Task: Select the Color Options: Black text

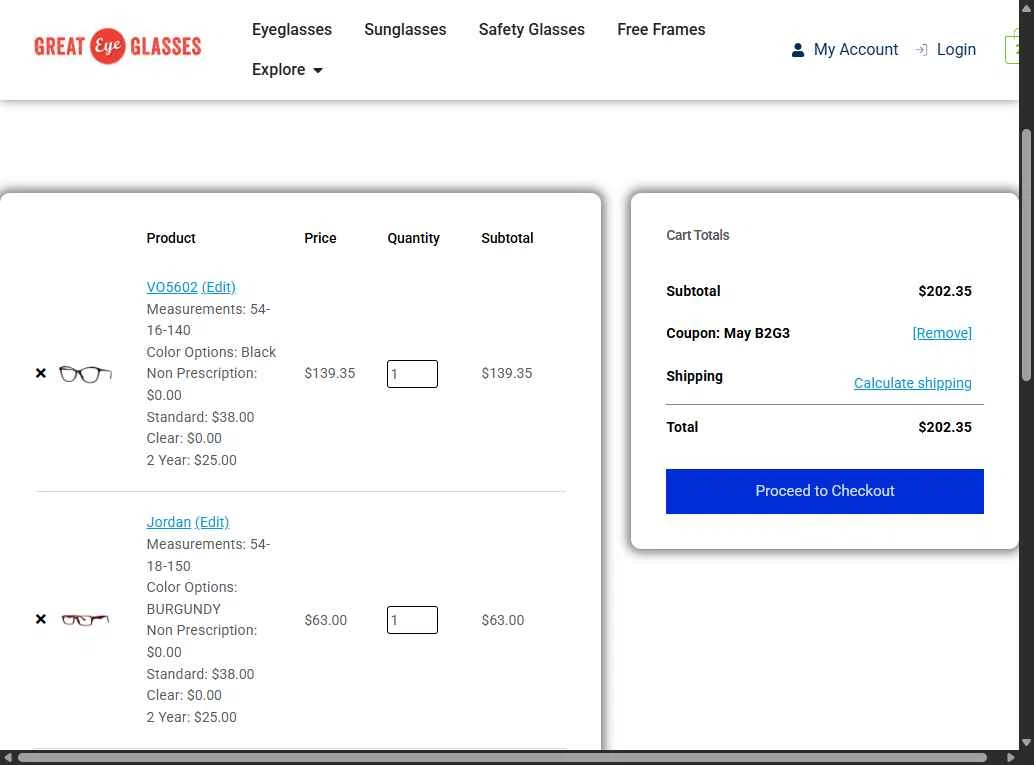Action: 211,352
